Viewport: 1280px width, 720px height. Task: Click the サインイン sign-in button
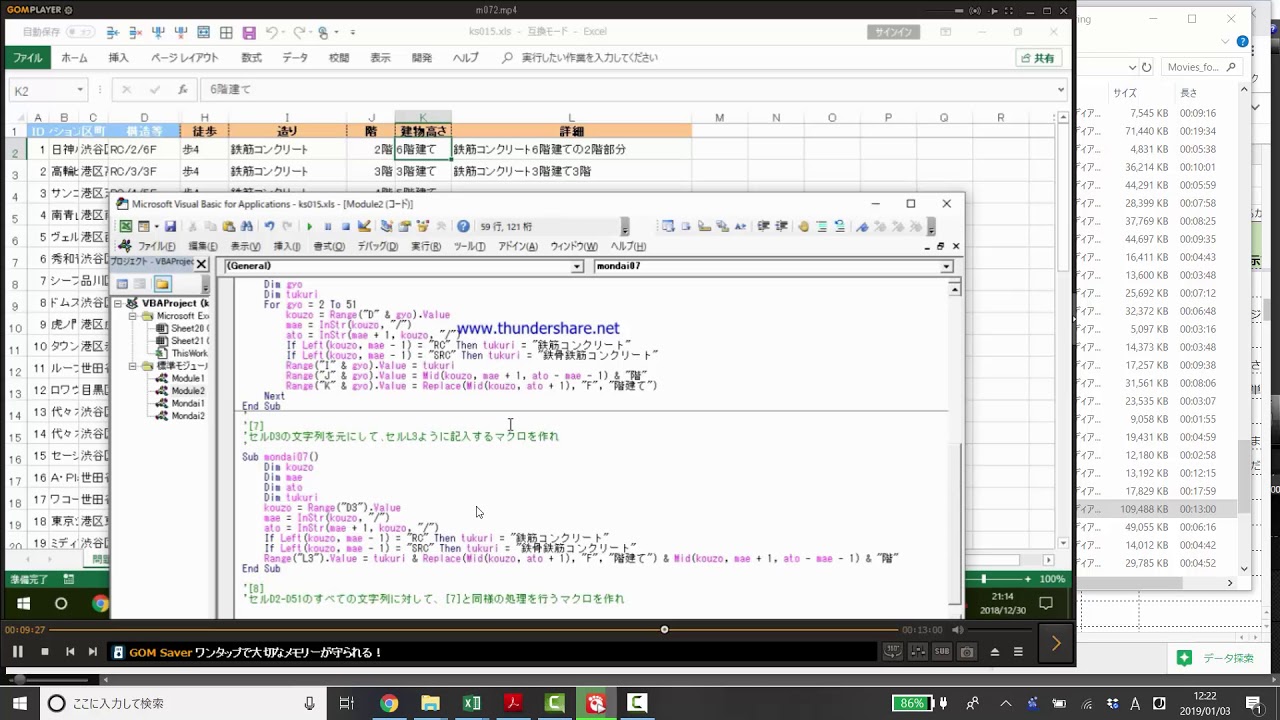pyautogui.click(x=893, y=32)
